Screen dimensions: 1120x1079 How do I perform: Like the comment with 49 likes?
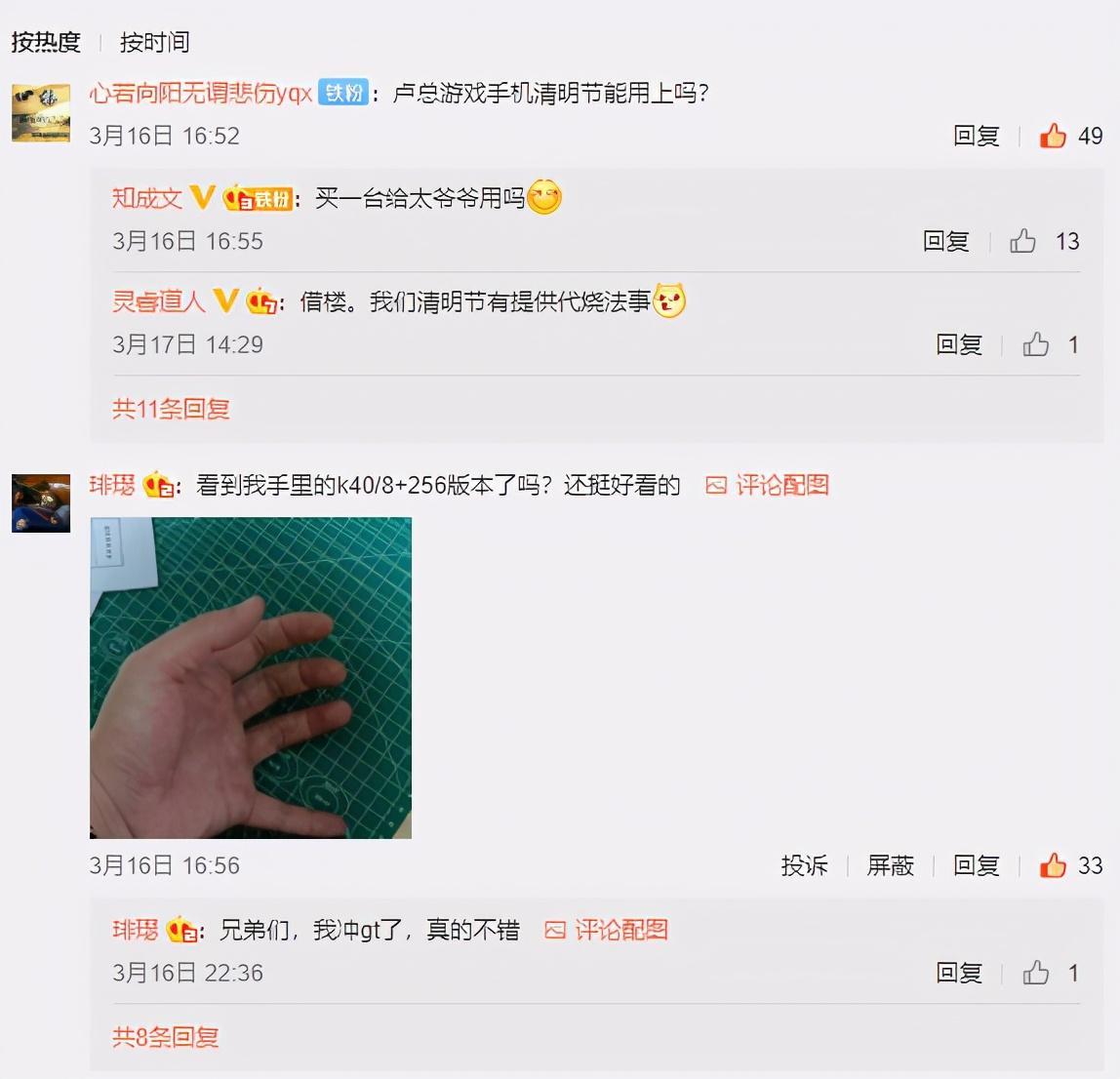(1053, 135)
